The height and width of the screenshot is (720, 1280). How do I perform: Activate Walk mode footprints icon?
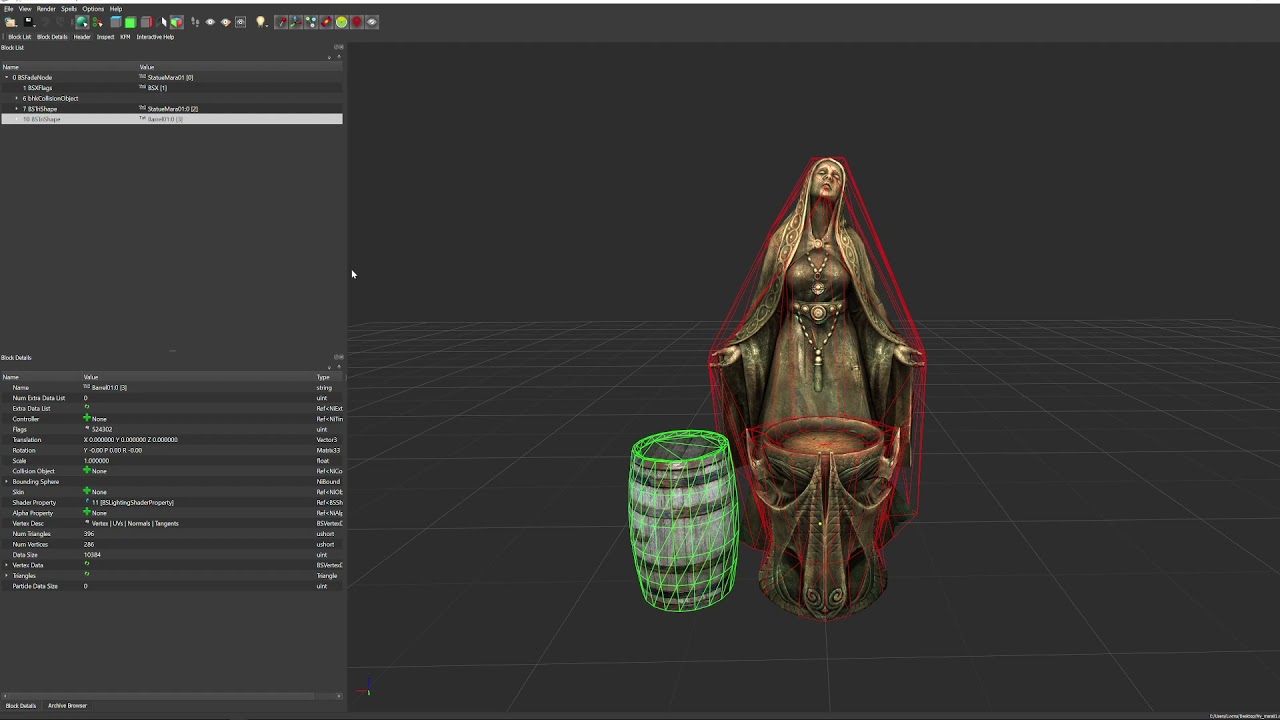point(195,22)
